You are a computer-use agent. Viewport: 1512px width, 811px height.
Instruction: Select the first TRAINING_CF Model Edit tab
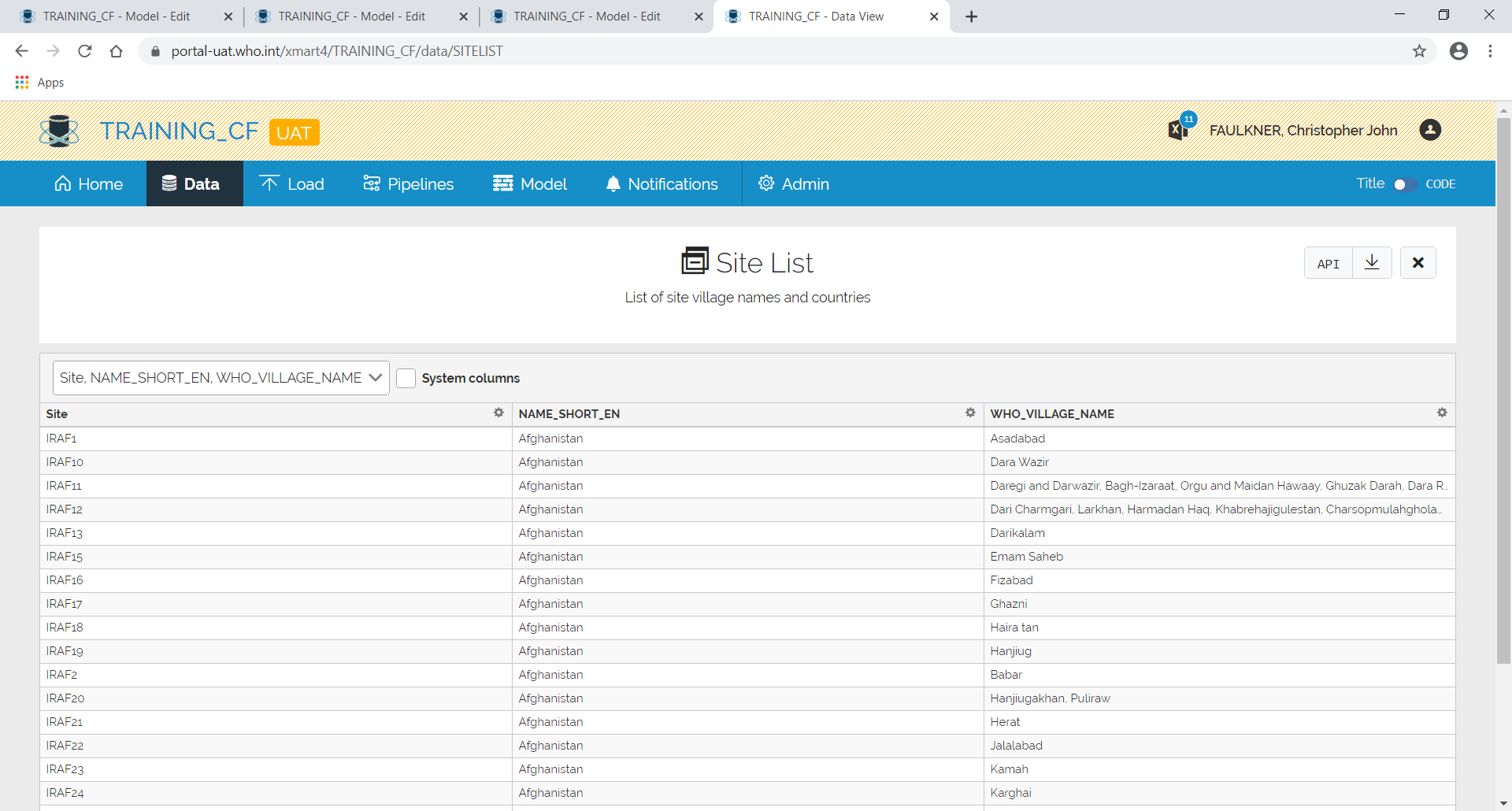coord(114,16)
